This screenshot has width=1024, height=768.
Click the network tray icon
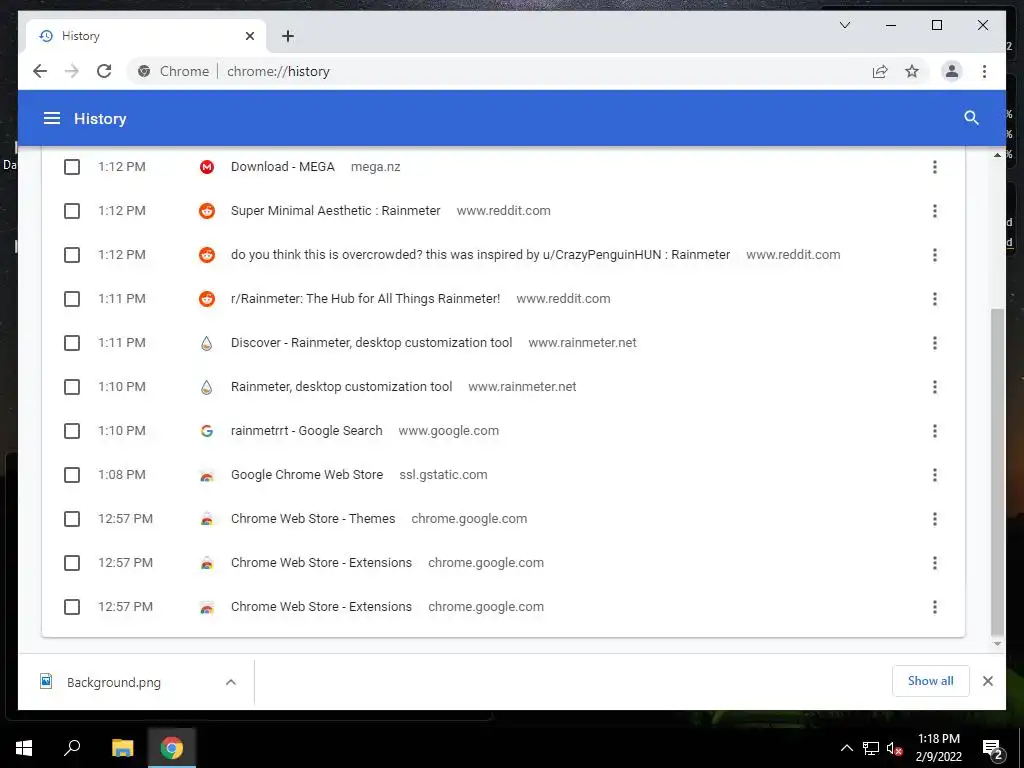[870, 748]
